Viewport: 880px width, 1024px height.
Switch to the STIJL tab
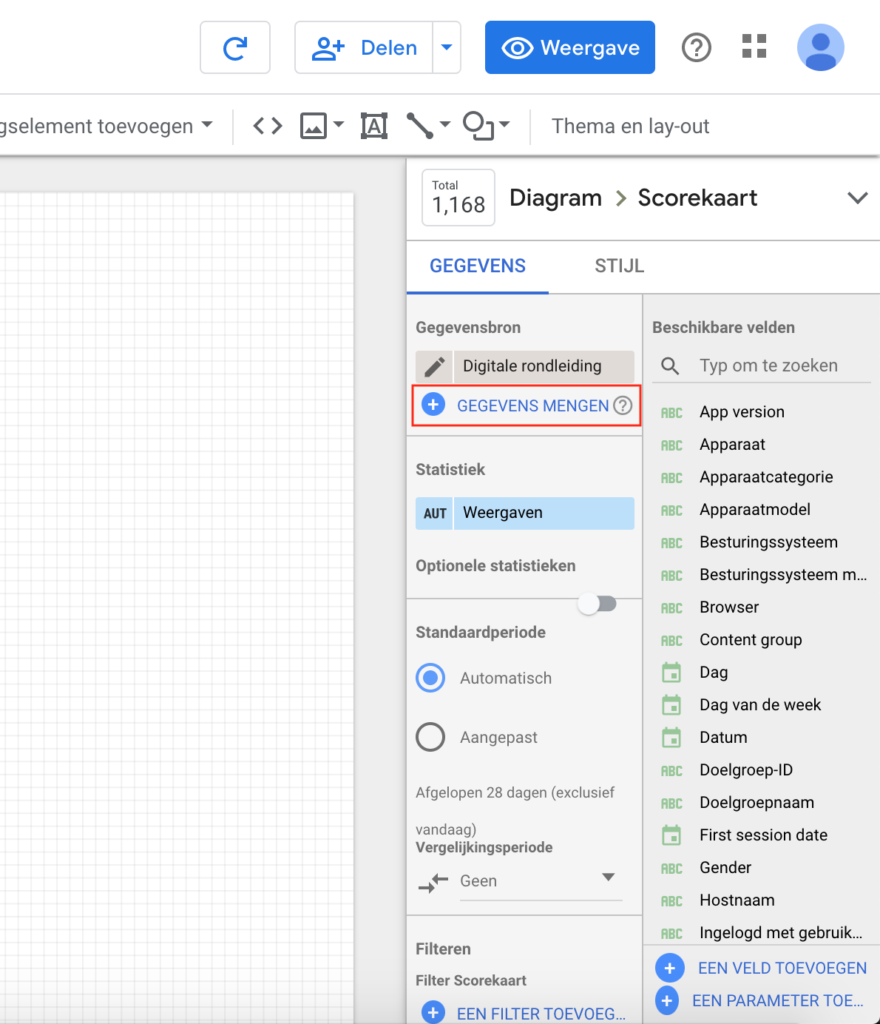coord(619,266)
